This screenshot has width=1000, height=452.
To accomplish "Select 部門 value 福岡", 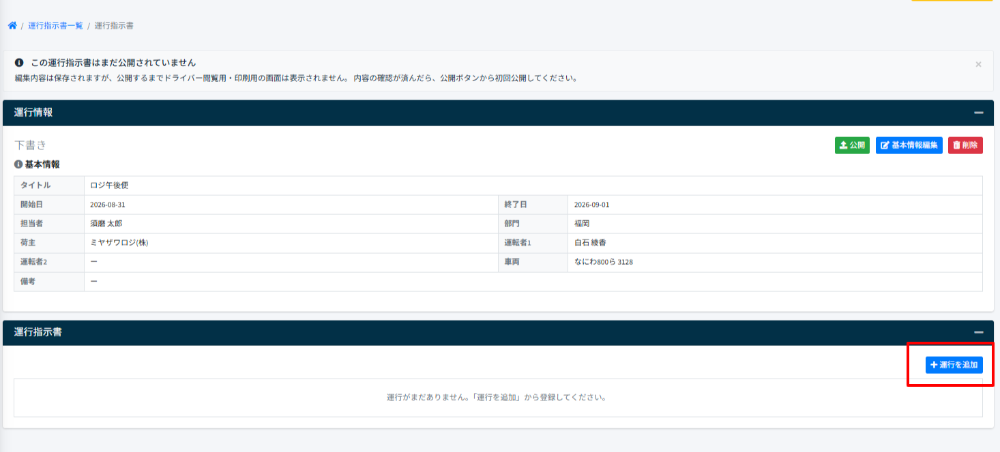I will pyautogui.click(x=581, y=224).
